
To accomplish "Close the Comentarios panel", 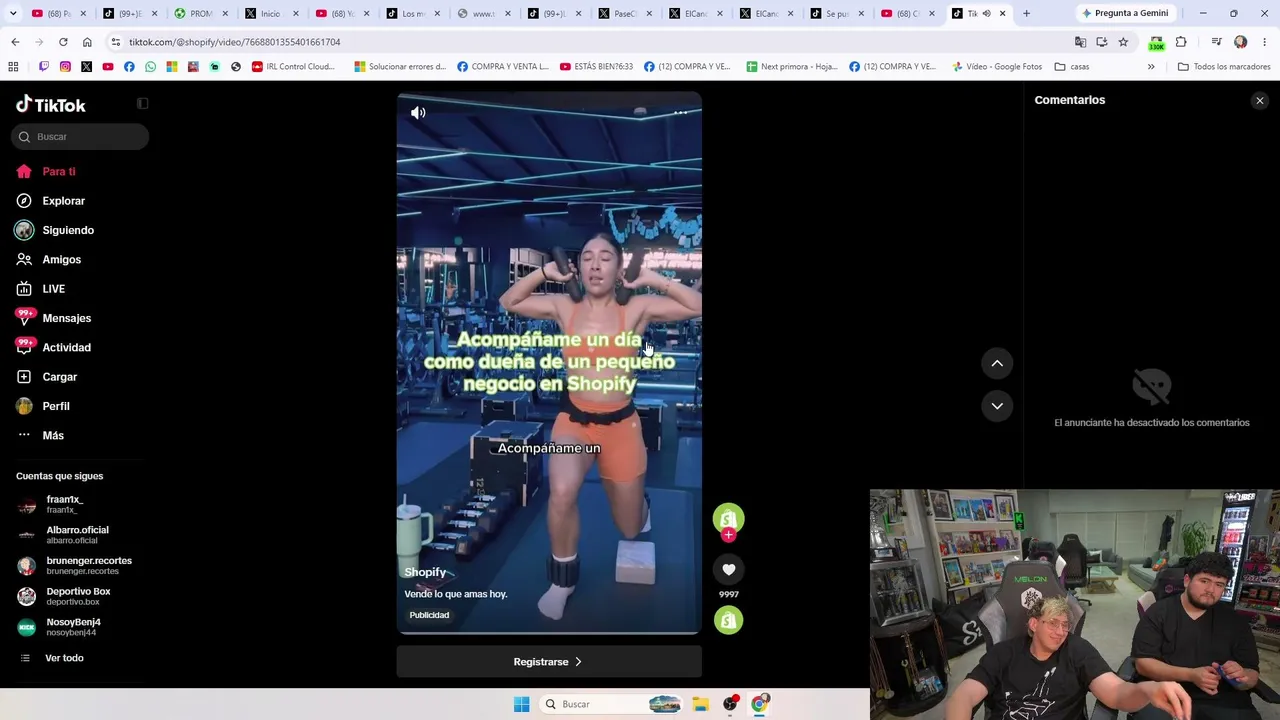I will (1260, 101).
